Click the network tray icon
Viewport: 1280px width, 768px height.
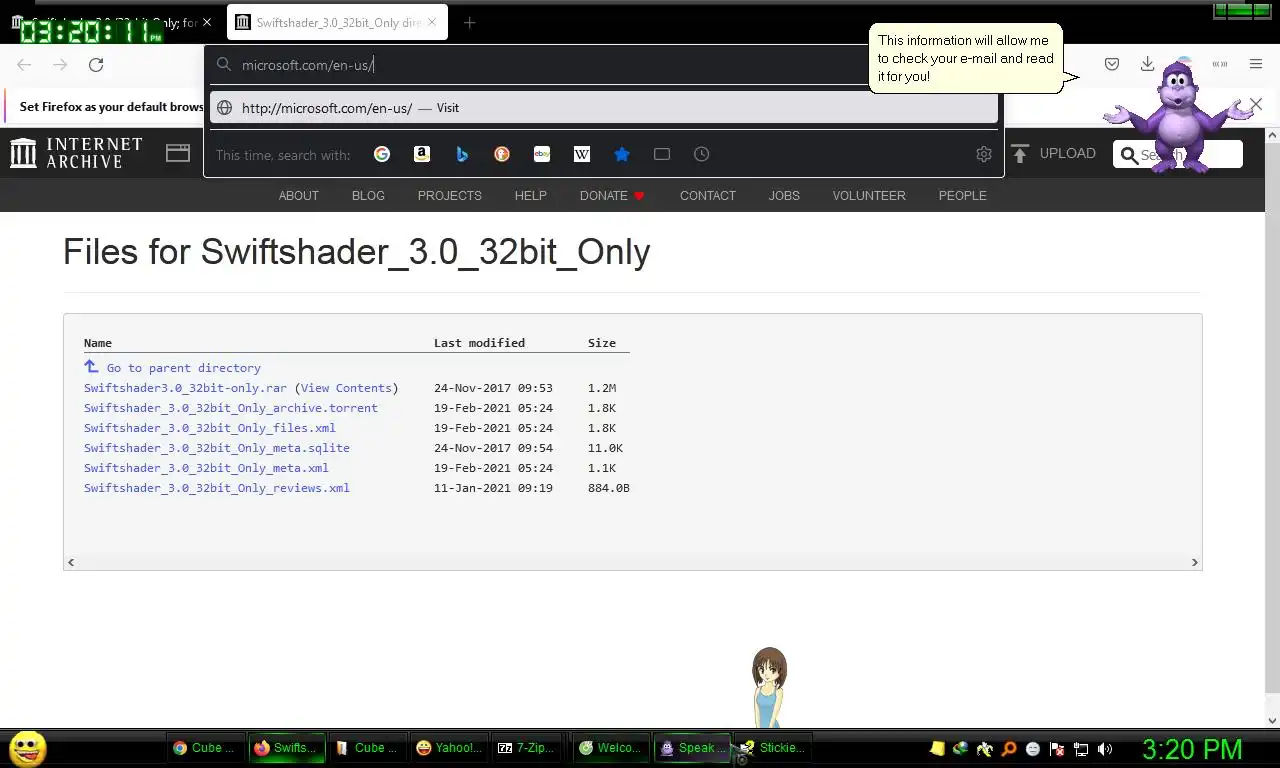point(1081,748)
